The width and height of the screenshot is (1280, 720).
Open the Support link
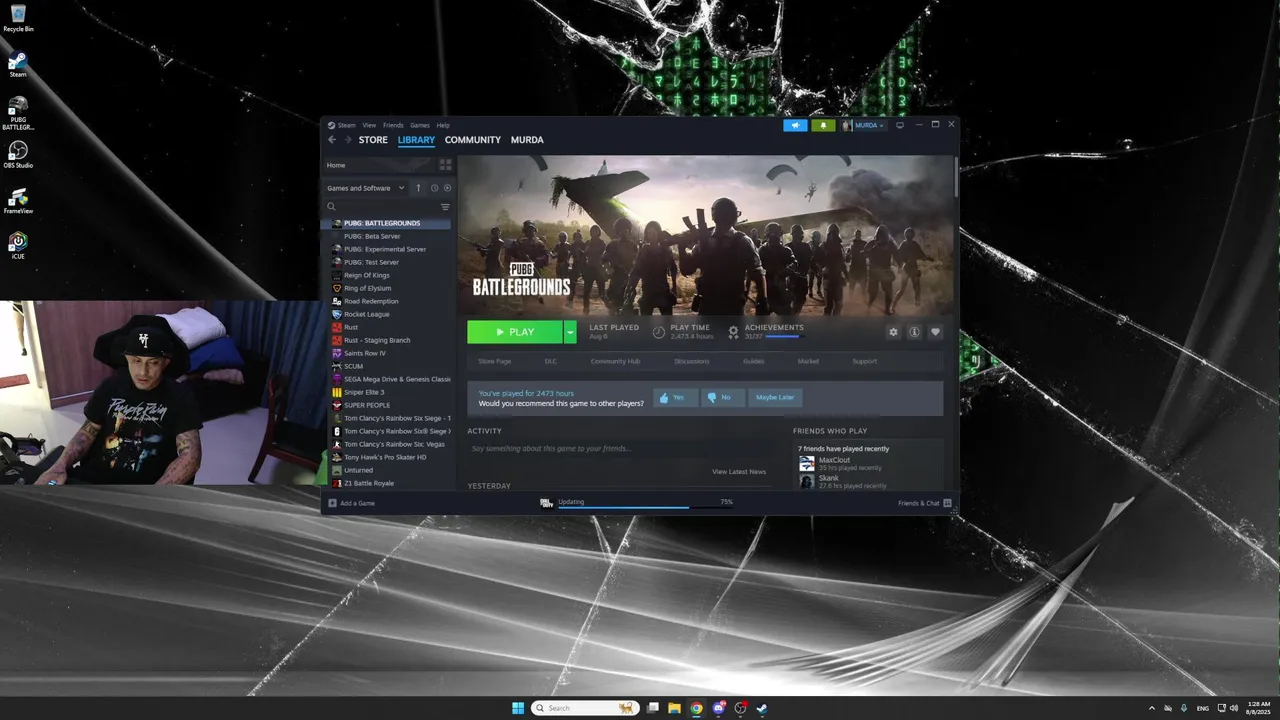[864, 361]
